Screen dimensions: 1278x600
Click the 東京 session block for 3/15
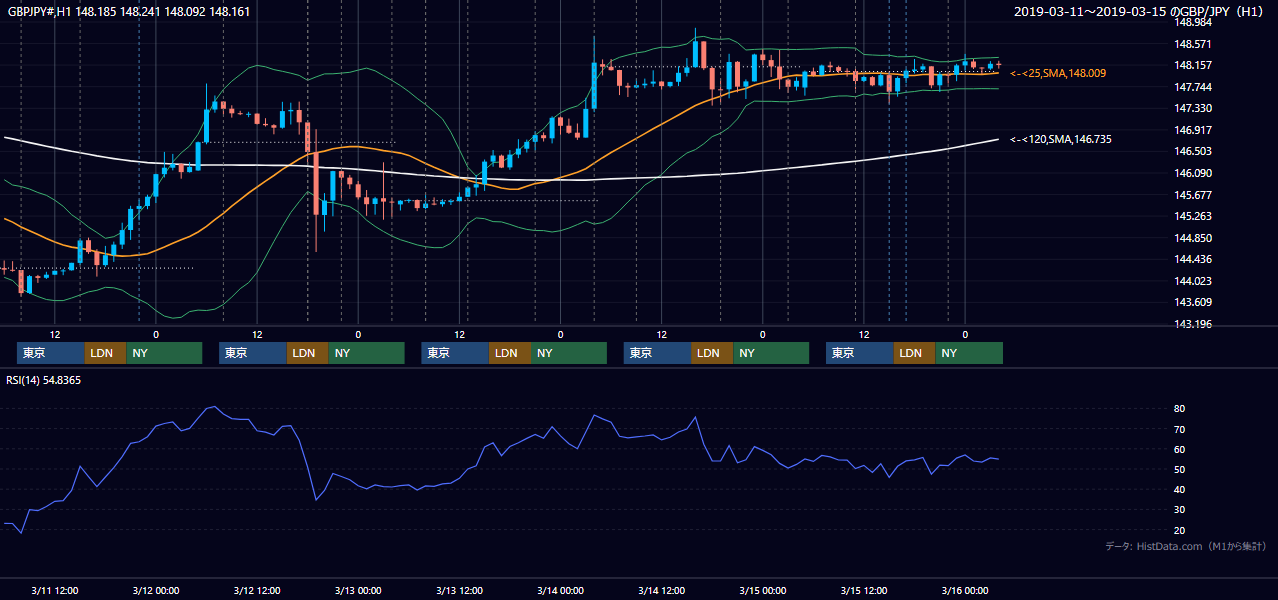pyautogui.click(x=860, y=353)
